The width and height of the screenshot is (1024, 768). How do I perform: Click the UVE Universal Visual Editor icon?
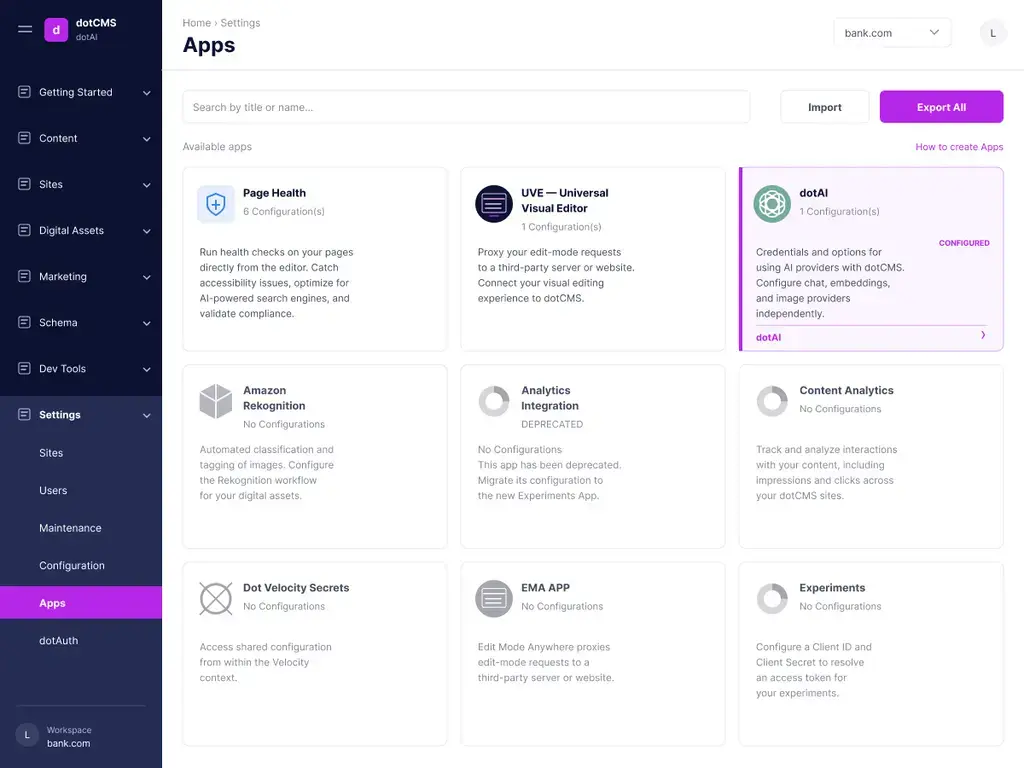pyautogui.click(x=494, y=204)
